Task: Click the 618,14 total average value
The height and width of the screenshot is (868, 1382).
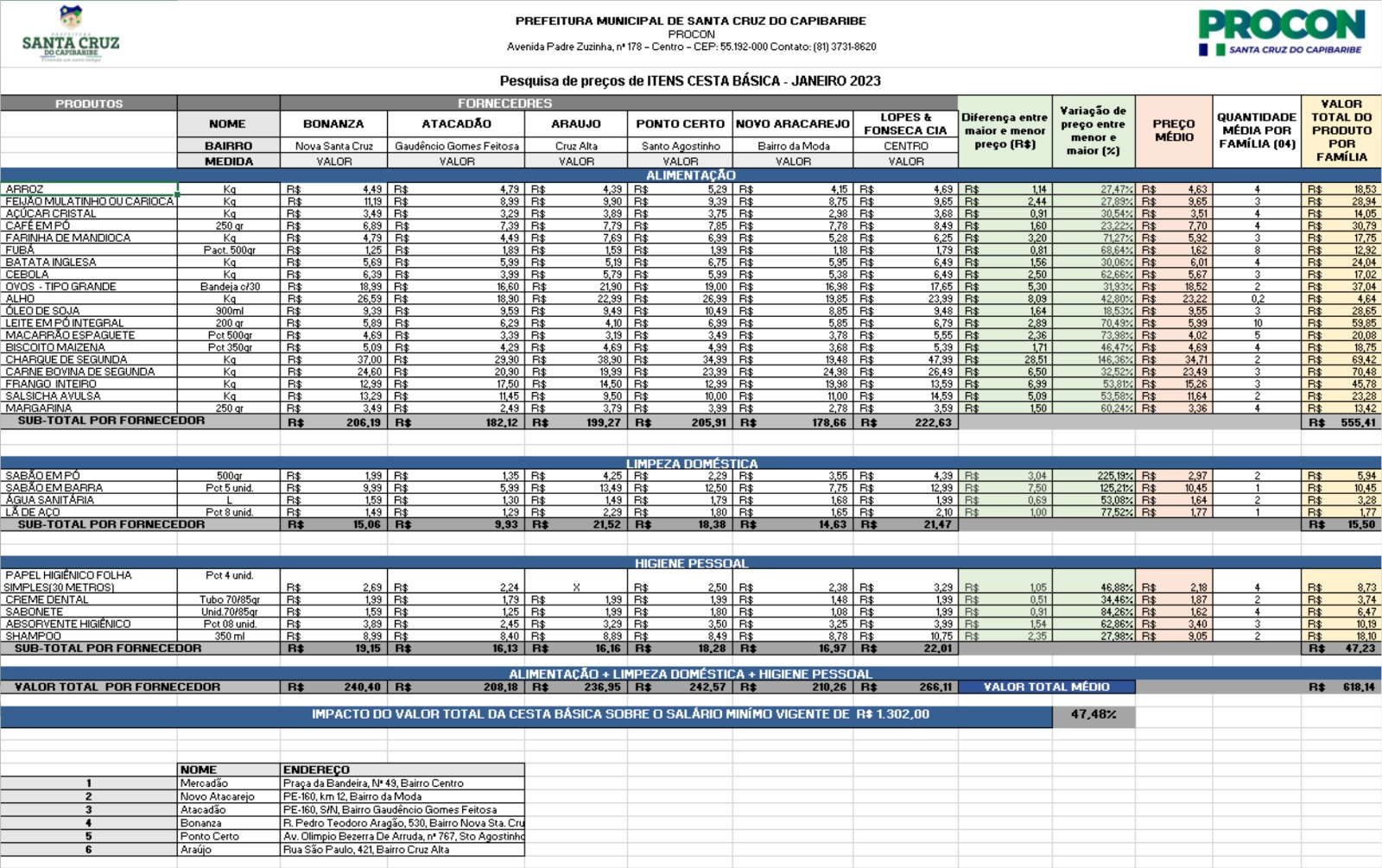Action: 1341,687
